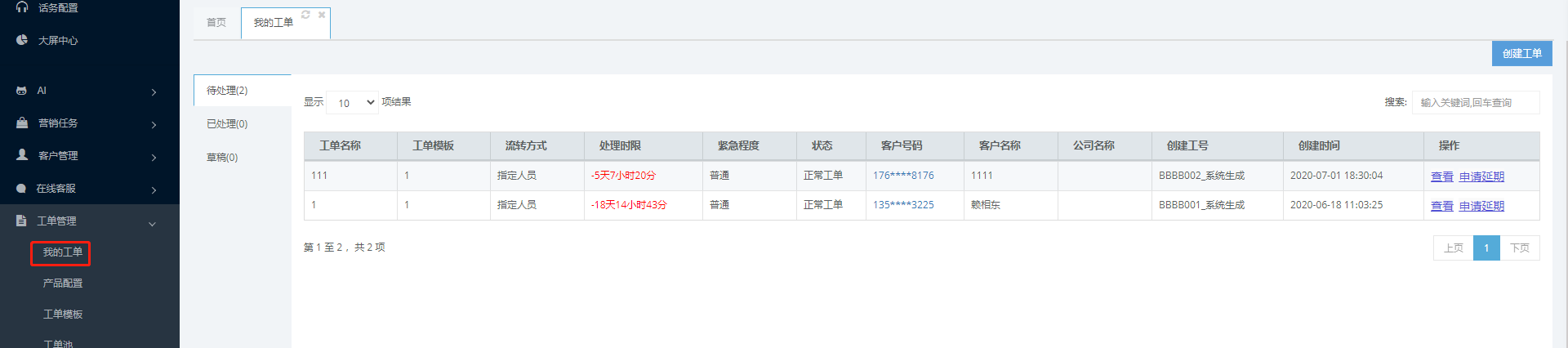Click 查看 link for work order 111
This screenshot has width=1568, height=348.
[1441, 176]
